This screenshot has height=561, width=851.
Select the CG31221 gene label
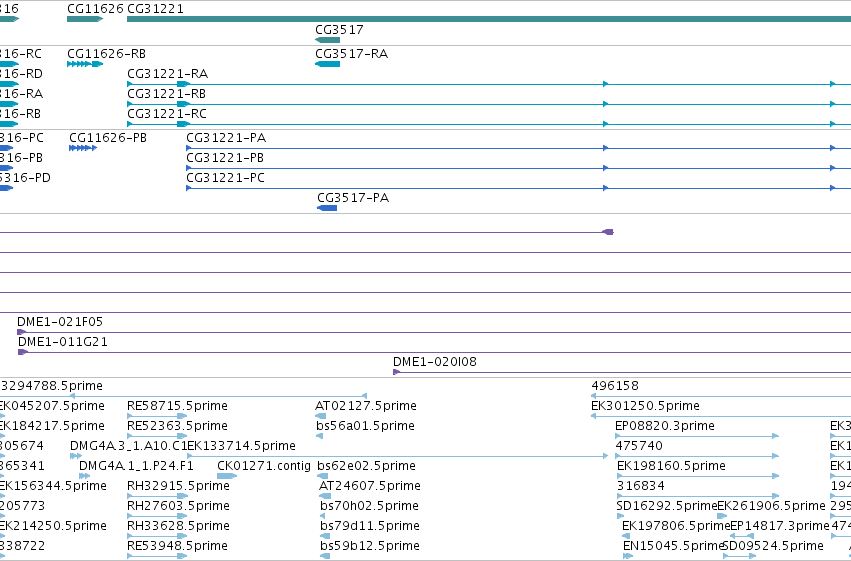(155, 9)
